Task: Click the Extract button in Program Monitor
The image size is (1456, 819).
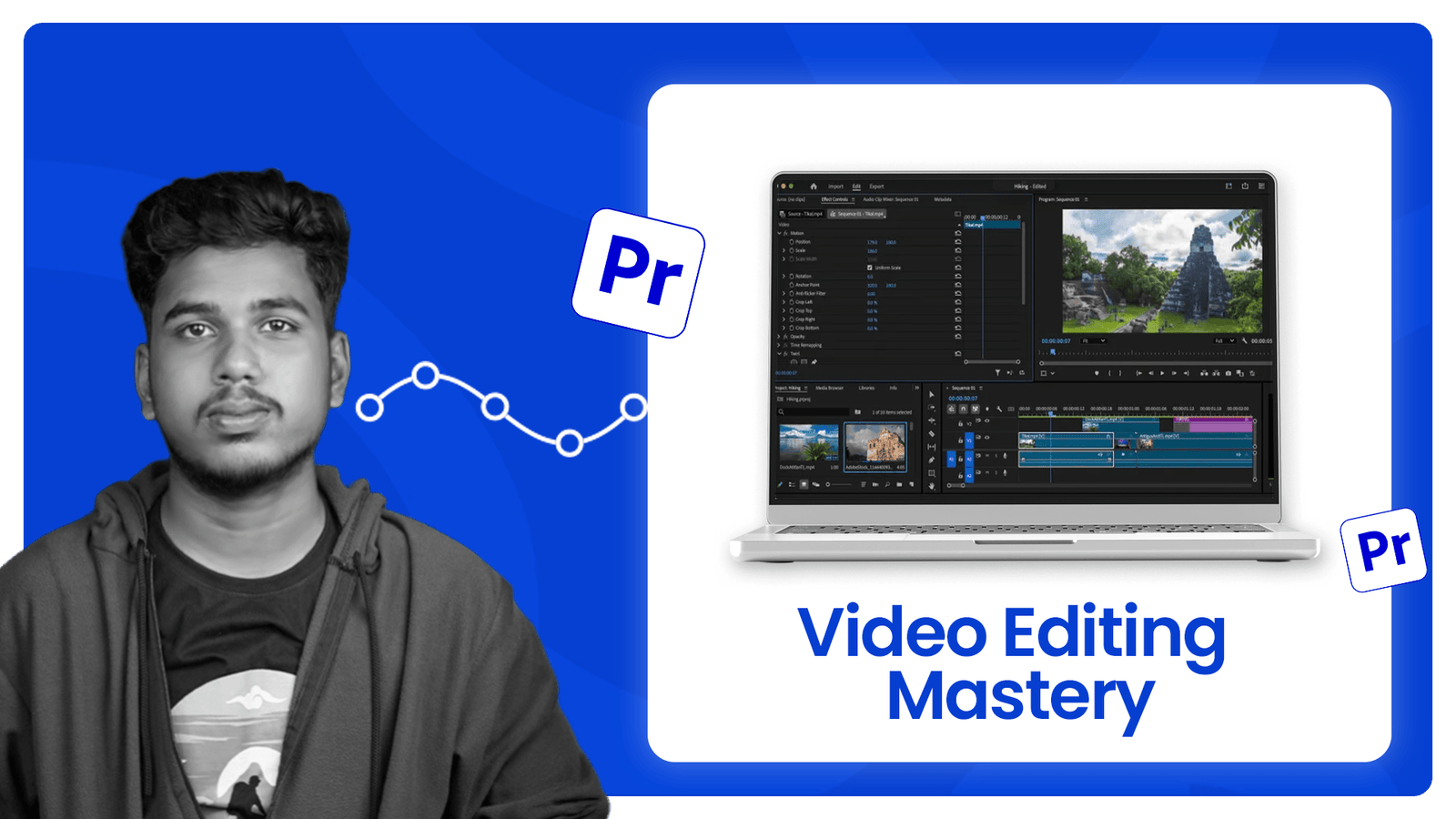Action: coord(1216,373)
